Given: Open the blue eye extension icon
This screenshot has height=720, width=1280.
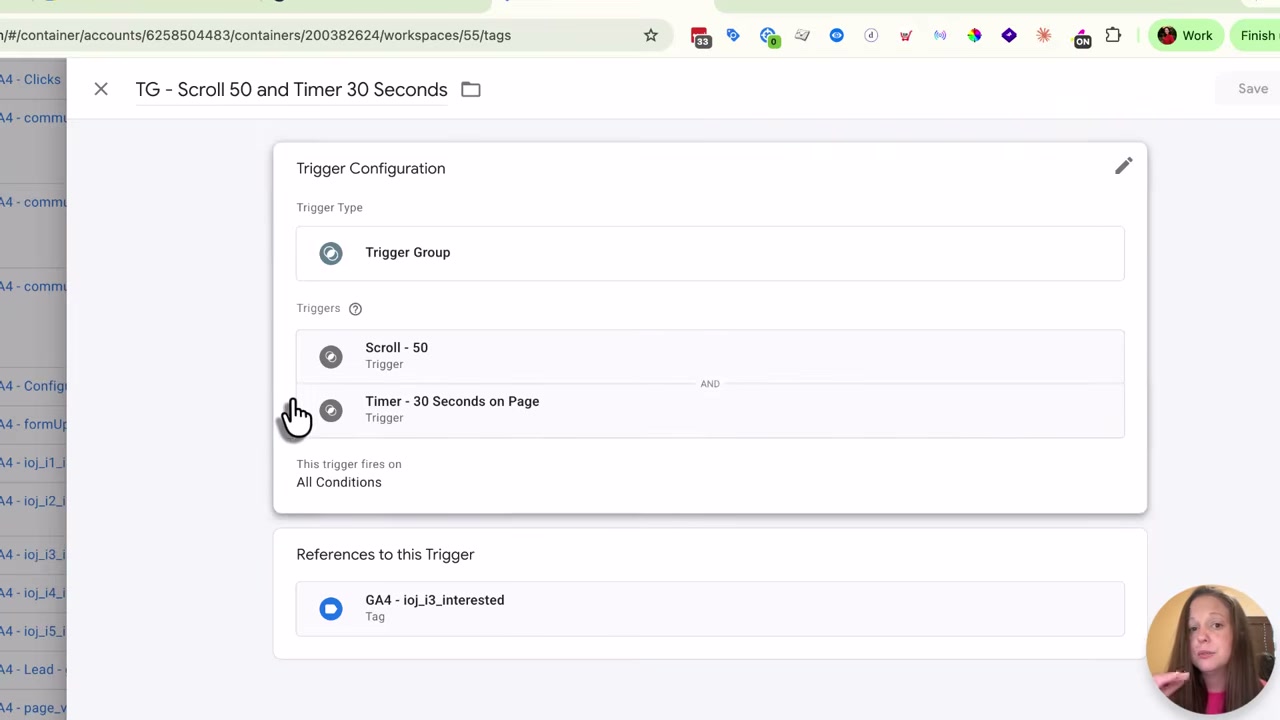Looking at the screenshot, I should pos(837,35).
